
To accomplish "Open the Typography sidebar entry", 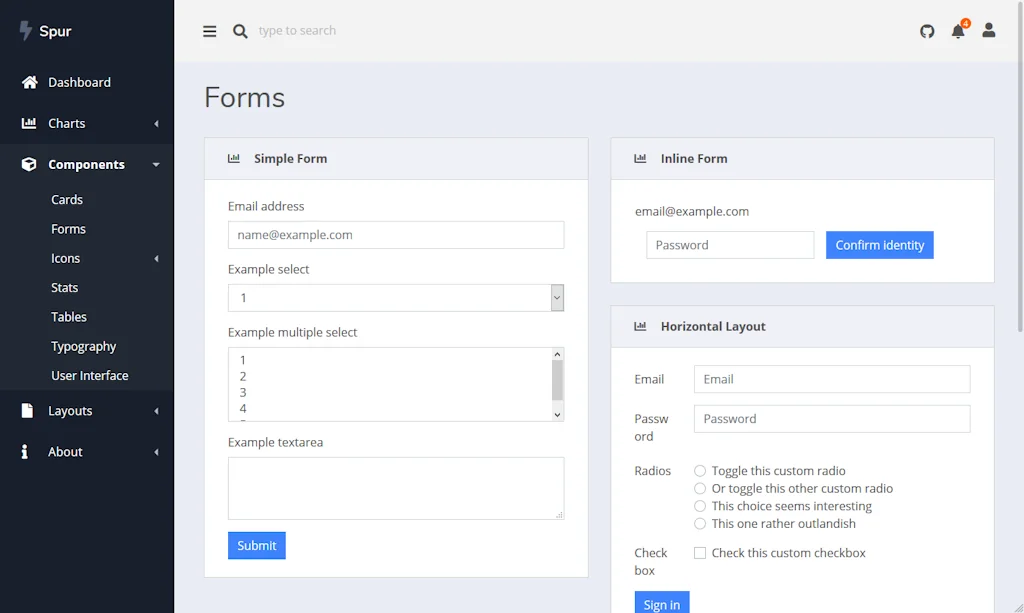I will click(x=83, y=346).
